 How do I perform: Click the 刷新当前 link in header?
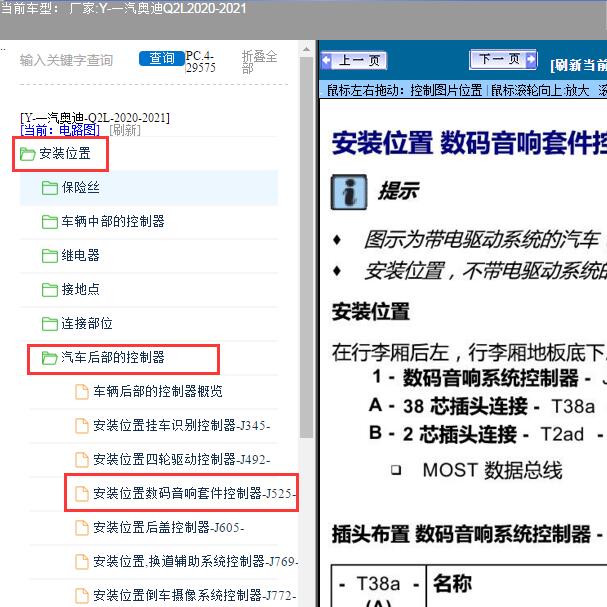578,65
